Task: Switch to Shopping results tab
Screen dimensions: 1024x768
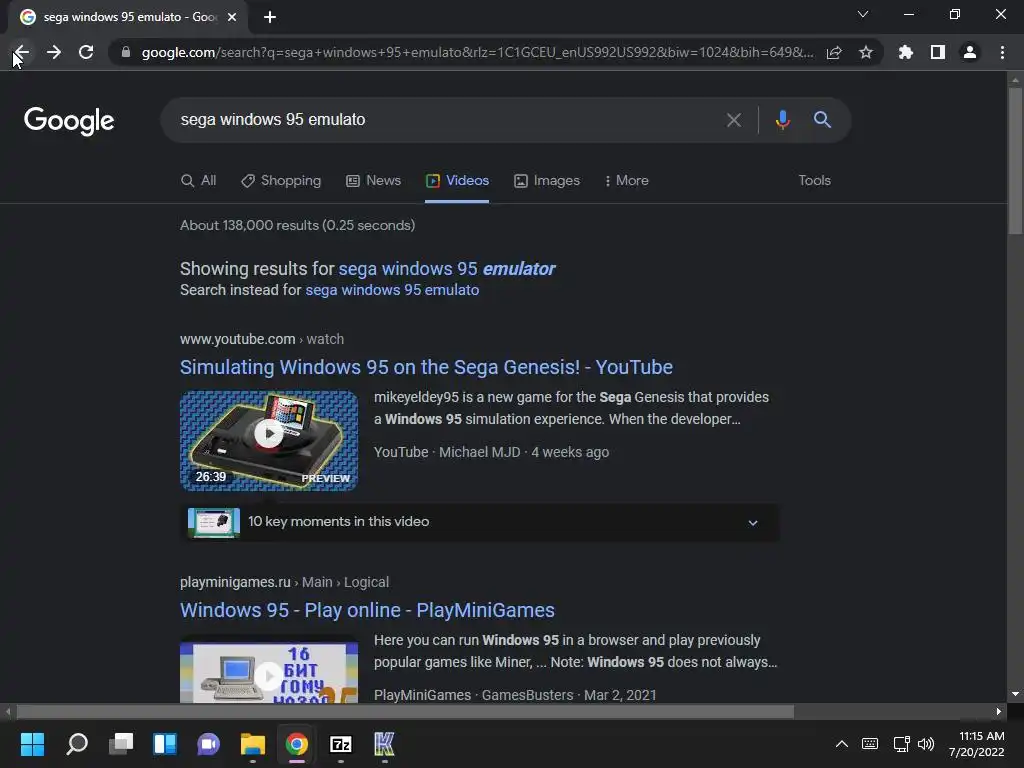Action: coord(281,181)
